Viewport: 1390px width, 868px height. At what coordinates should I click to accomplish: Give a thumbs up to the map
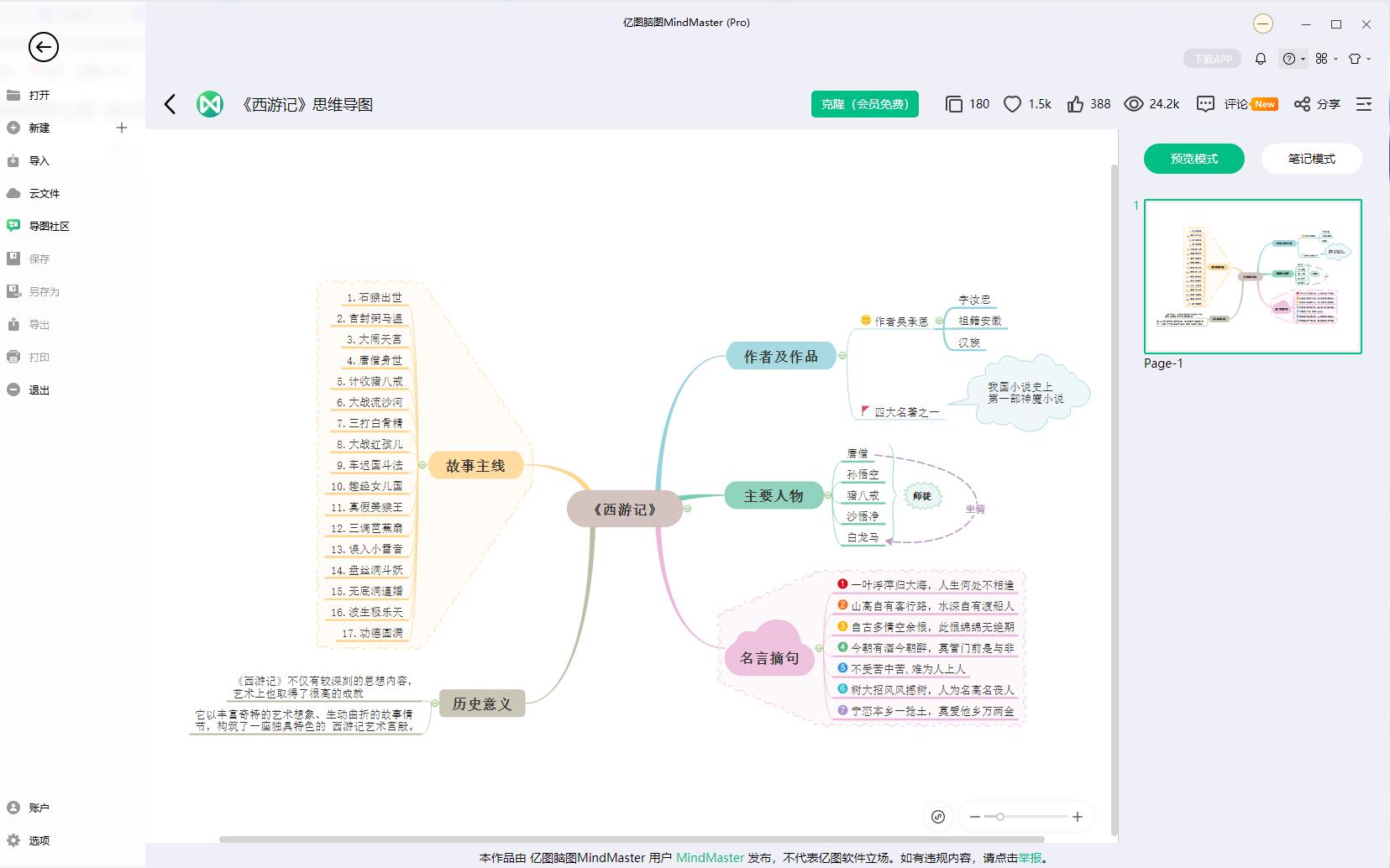click(1076, 104)
